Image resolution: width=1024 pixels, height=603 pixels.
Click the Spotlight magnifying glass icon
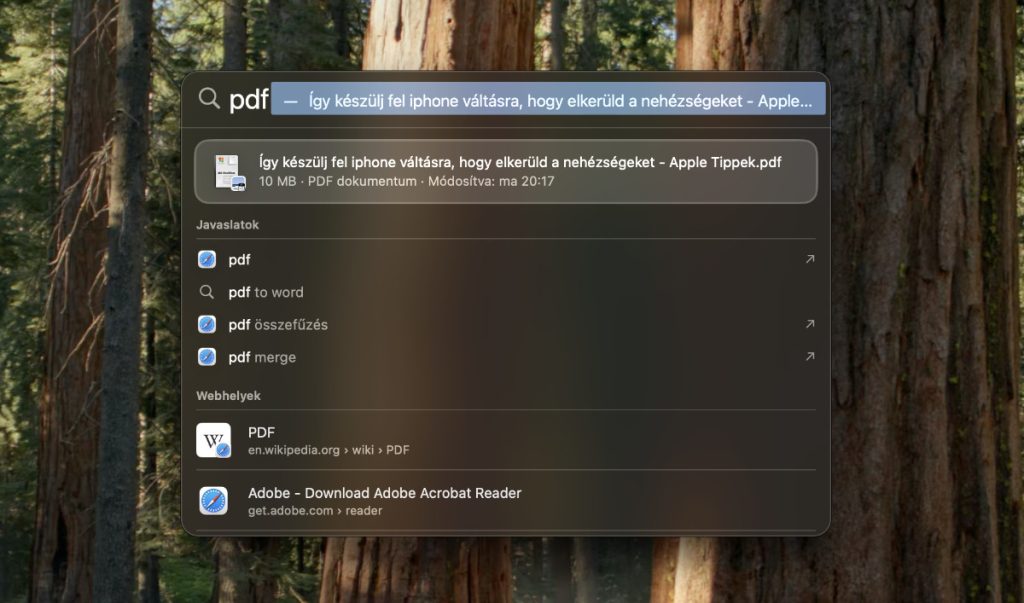pos(209,99)
